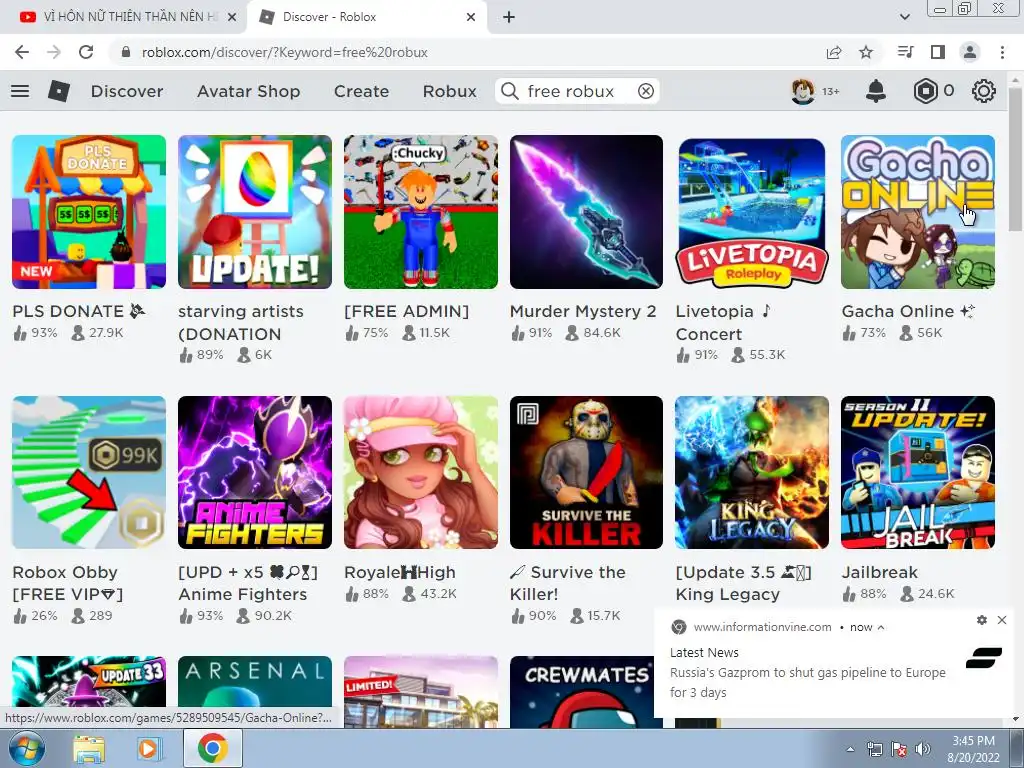Open Robox Obby 99K thumbnail

pyautogui.click(x=89, y=472)
